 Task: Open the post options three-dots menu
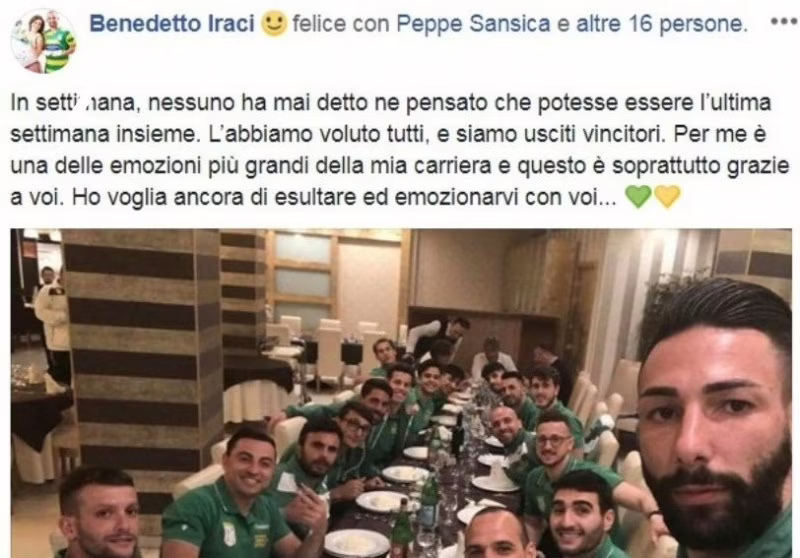[784, 23]
